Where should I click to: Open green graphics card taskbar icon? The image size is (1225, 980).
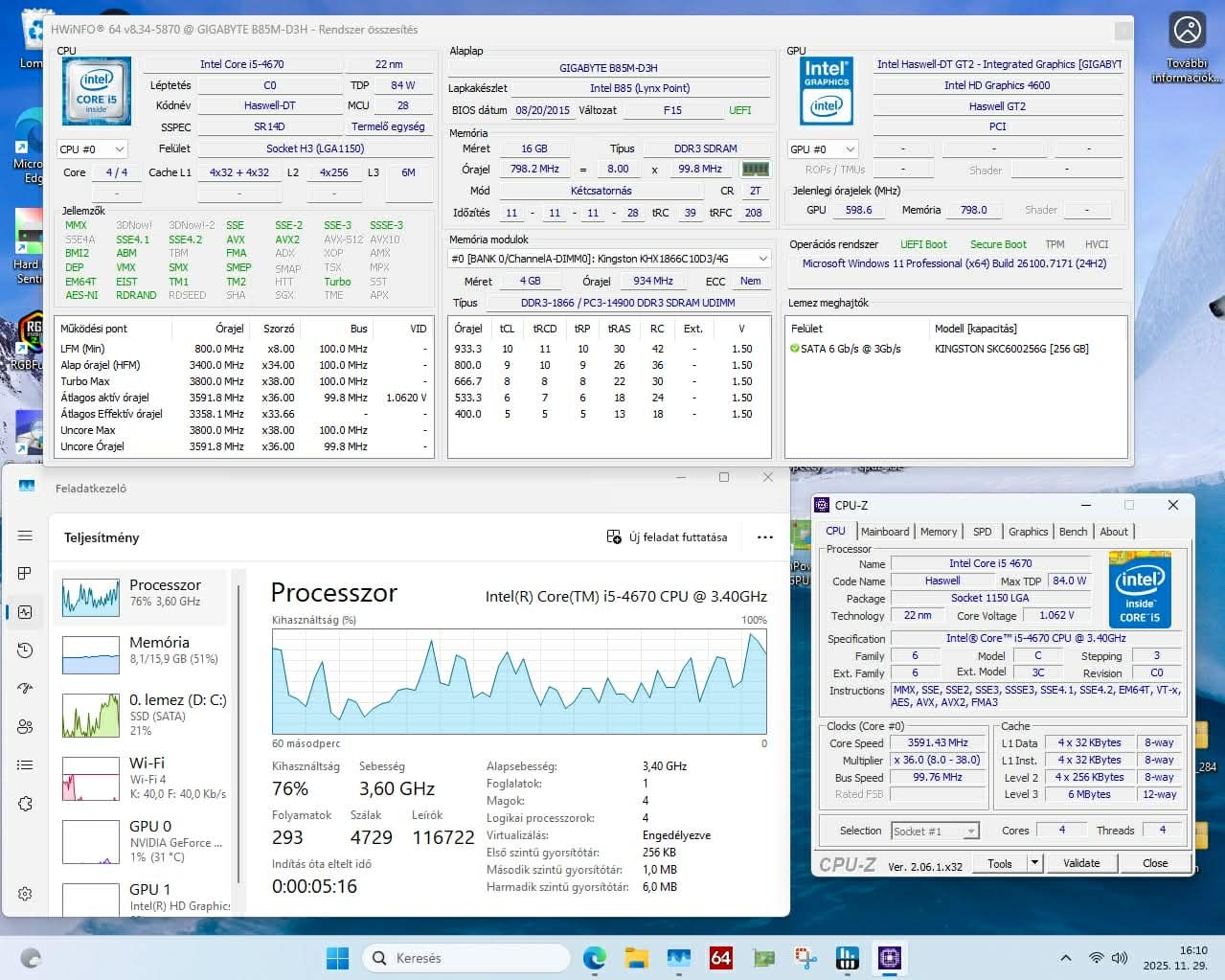[x=763, y=958]
